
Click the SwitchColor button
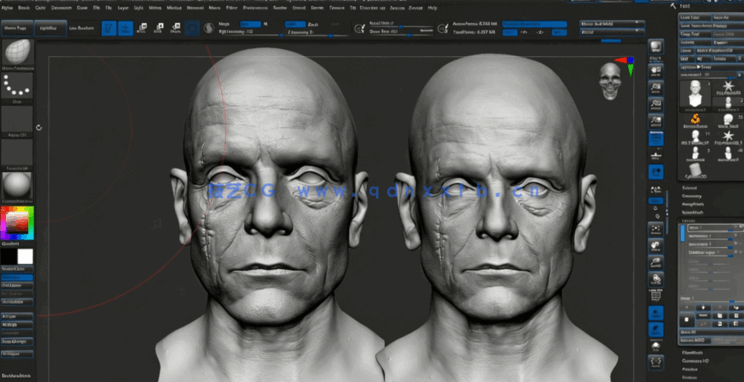[x=18, y=269]
